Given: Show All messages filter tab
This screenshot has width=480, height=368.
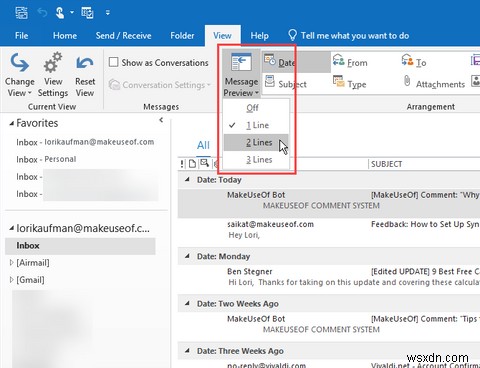Looking at the screenshot, I should tap(203, 145).
